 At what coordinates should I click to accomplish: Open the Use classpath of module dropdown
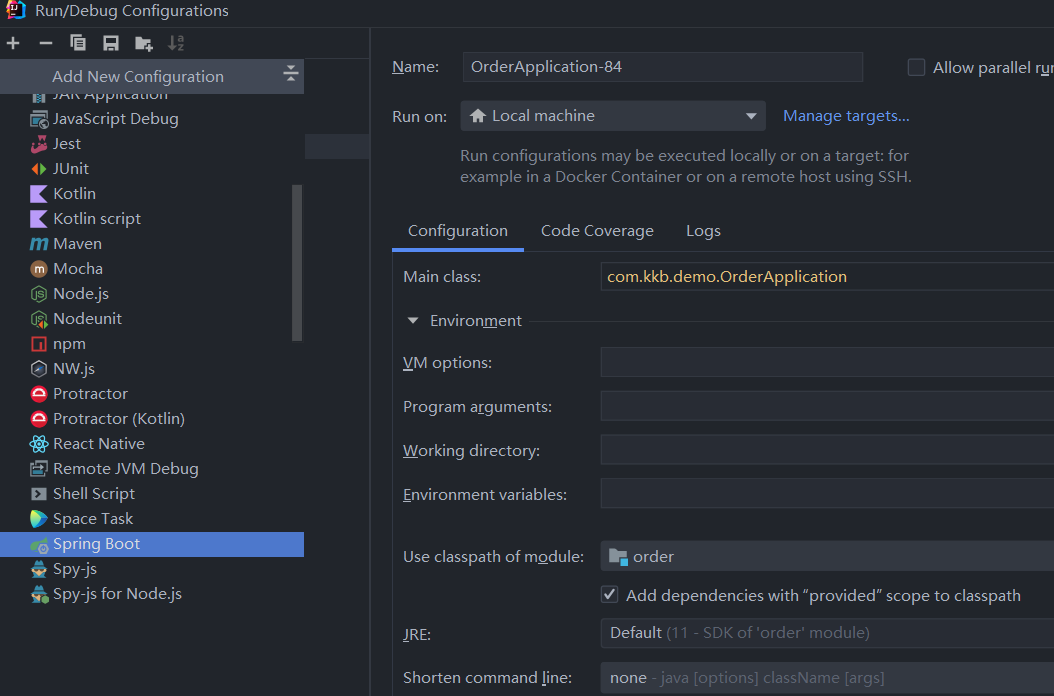click(x=827, y=556)
